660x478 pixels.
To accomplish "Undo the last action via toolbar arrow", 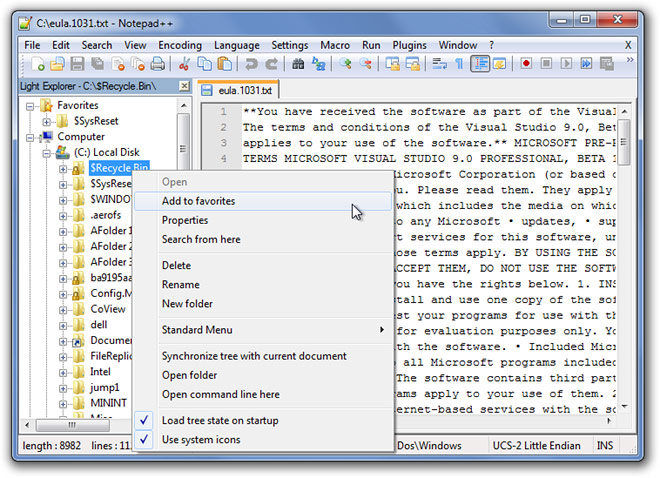I will (x=251, y=64).
